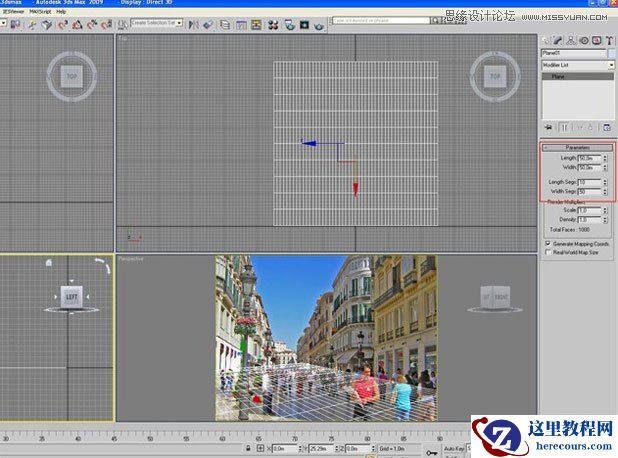Click the Length Segs field

click(x=589, y=182)
